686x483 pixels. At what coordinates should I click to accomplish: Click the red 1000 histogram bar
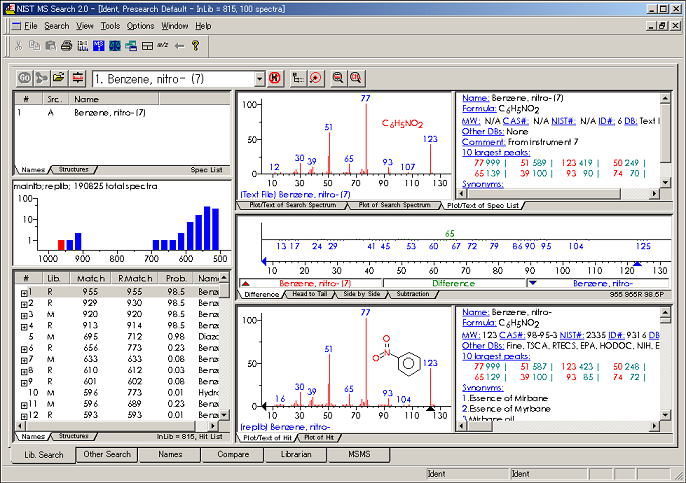[x=61, y=245]
